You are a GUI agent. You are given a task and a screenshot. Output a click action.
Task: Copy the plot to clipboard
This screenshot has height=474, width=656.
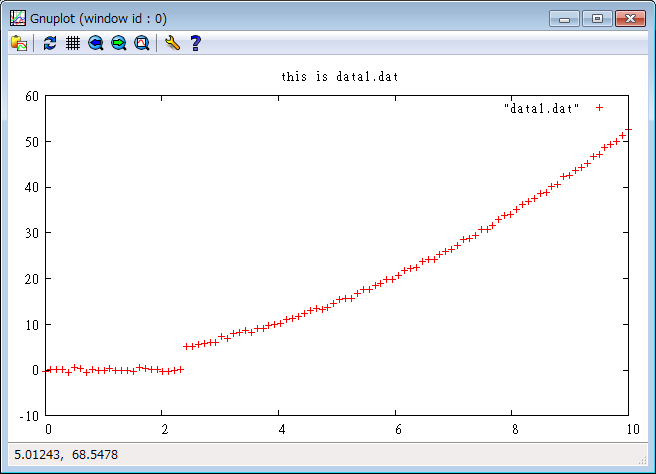[19, 43]
